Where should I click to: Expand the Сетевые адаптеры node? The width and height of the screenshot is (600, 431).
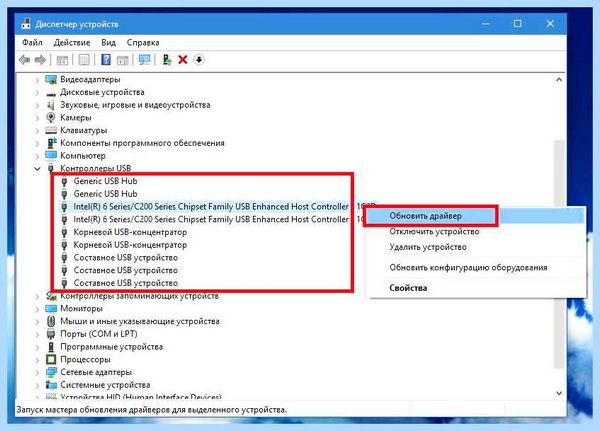coord(37,372)
